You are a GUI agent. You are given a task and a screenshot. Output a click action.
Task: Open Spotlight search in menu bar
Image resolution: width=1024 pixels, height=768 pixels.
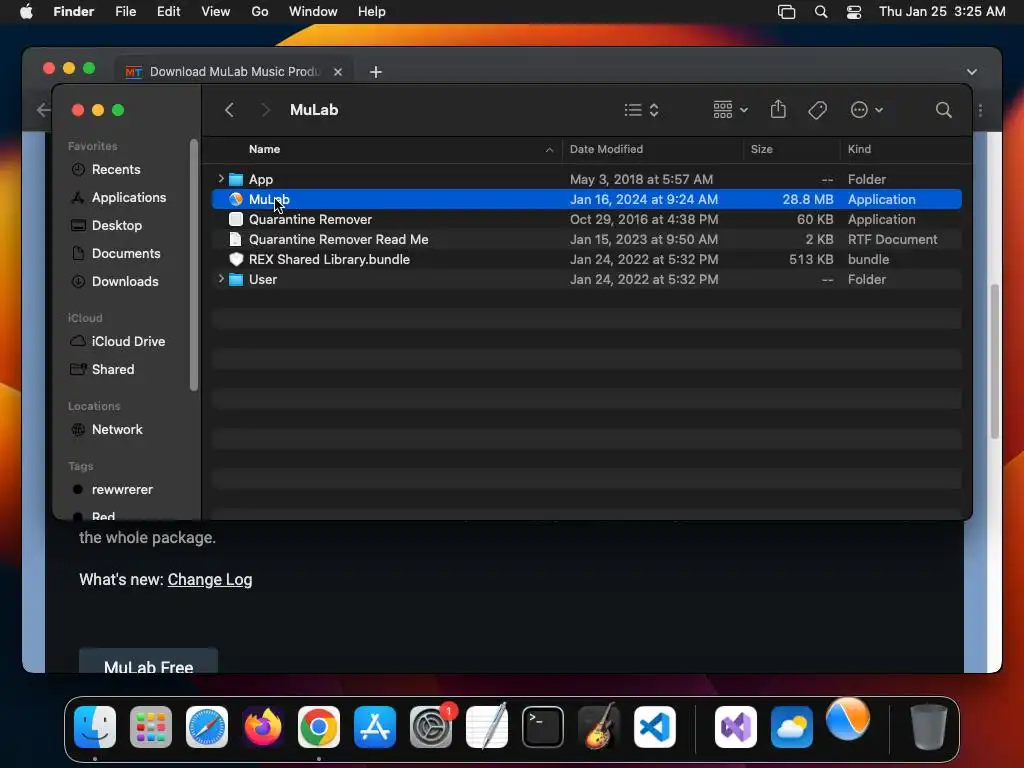pos(821,12)
